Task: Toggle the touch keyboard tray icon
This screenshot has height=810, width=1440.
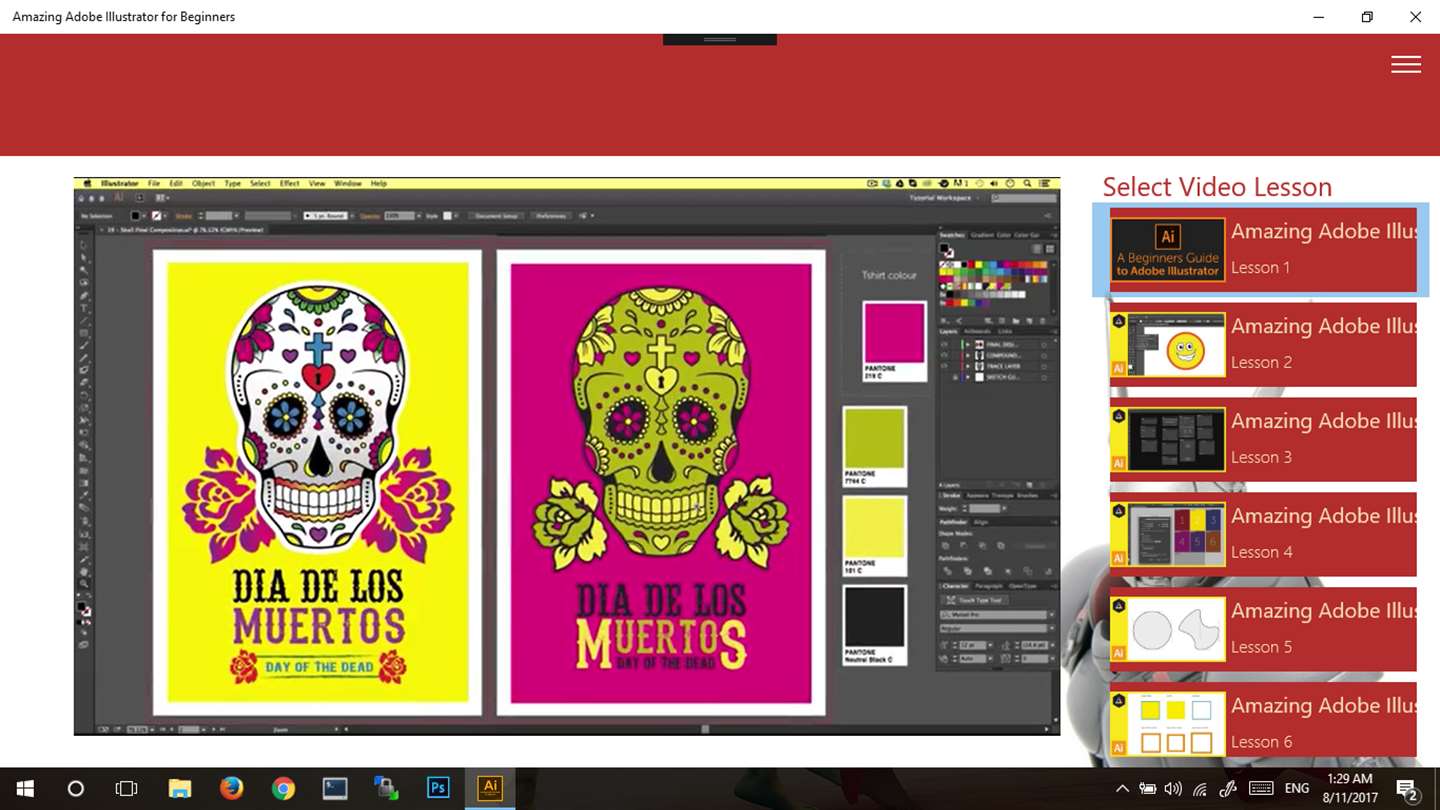Action: click(x=1260, y=789)
